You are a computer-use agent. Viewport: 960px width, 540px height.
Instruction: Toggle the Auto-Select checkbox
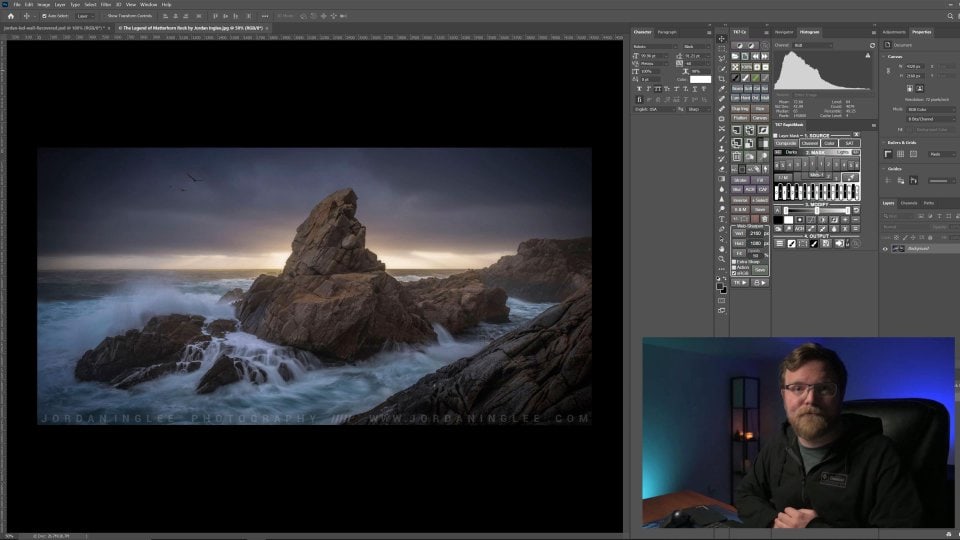click(44, 16)
